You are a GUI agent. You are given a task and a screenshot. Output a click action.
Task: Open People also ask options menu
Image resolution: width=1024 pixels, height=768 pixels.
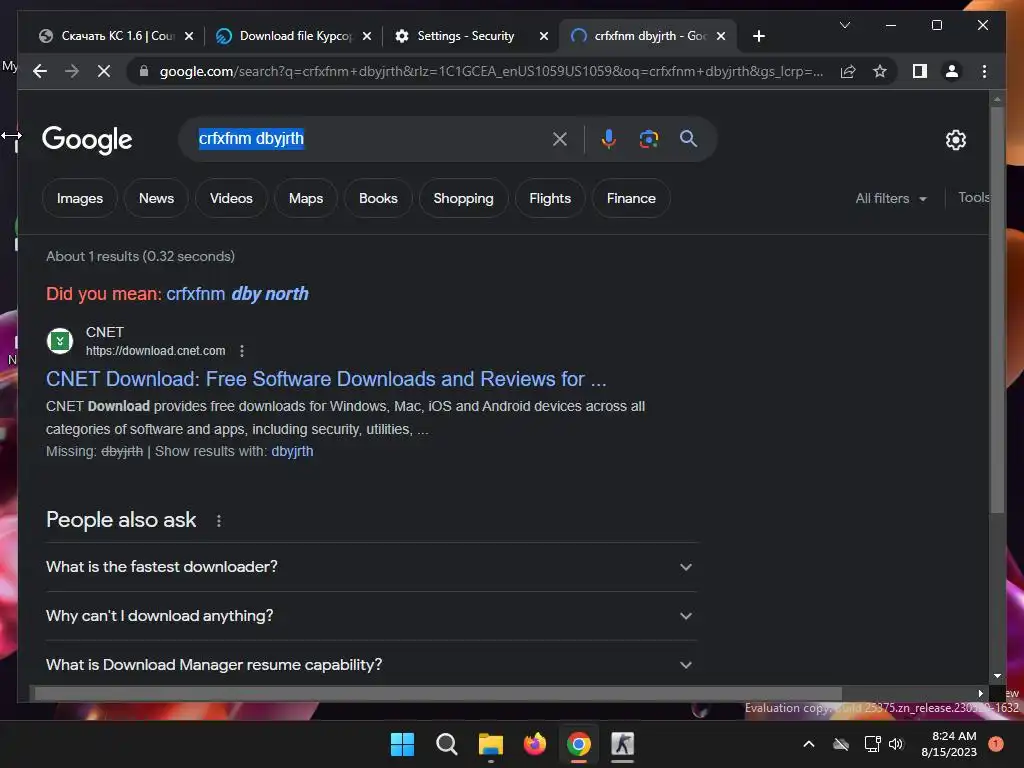point(219,520)
